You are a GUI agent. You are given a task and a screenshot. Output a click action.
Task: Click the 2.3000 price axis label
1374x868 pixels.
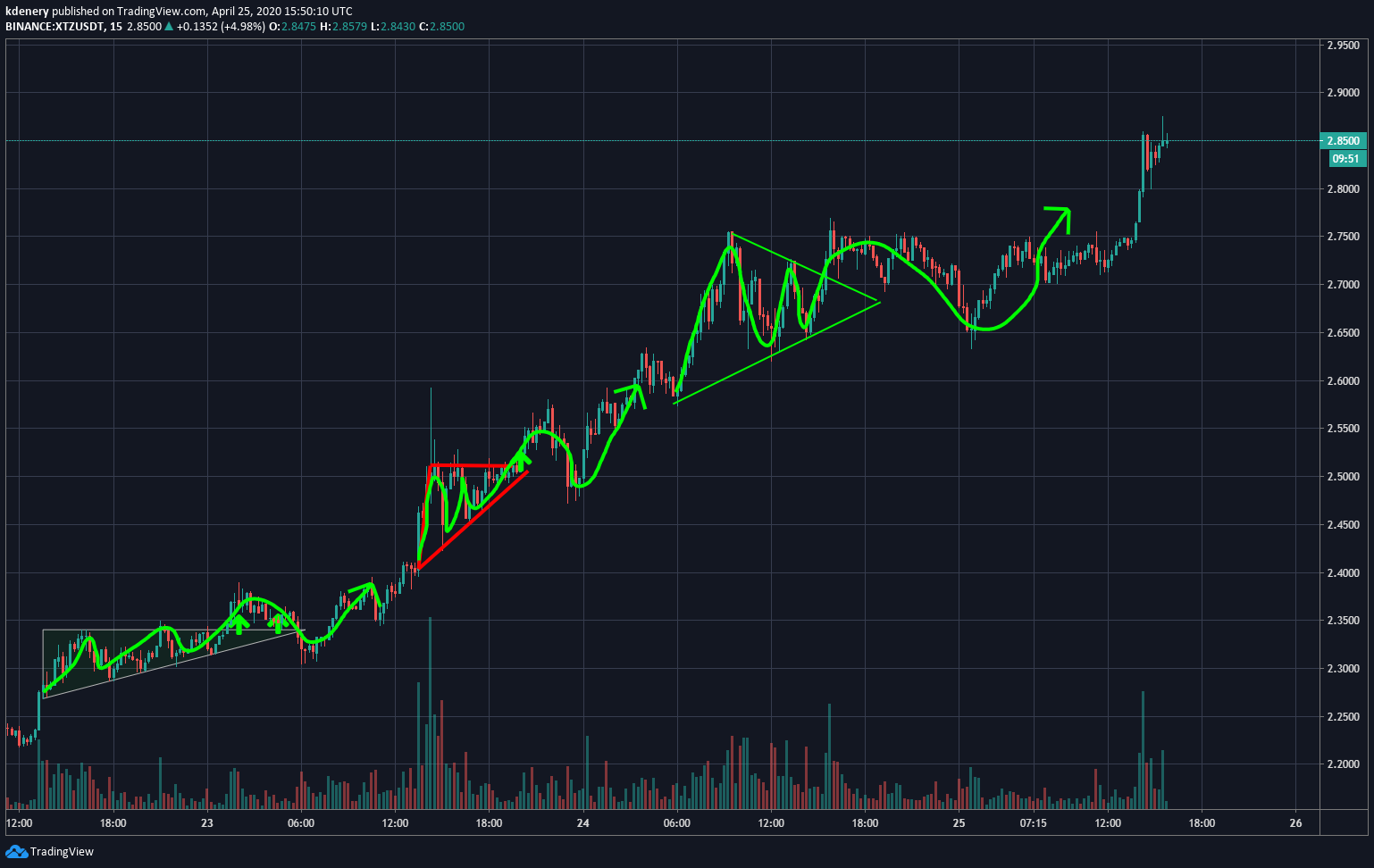(1343, 669)
